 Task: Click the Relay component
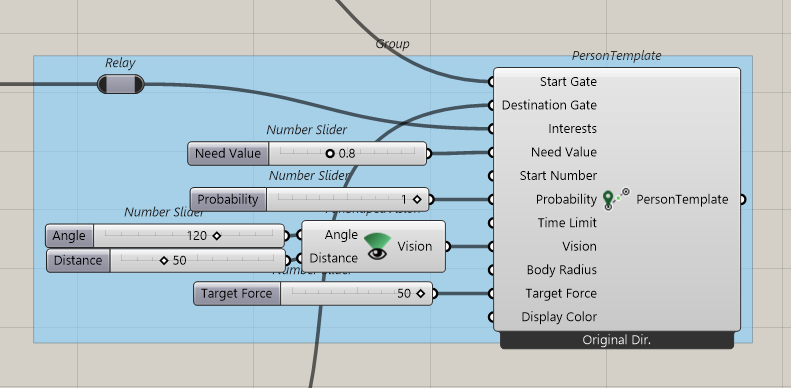coord(121,84)
